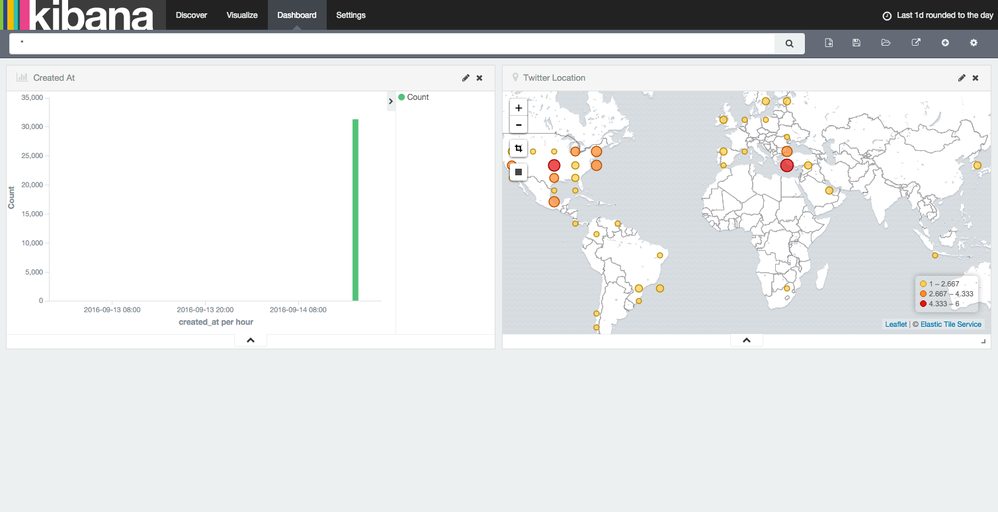Click the 2016-09-13 08:00 axis tick

point(112,310)
